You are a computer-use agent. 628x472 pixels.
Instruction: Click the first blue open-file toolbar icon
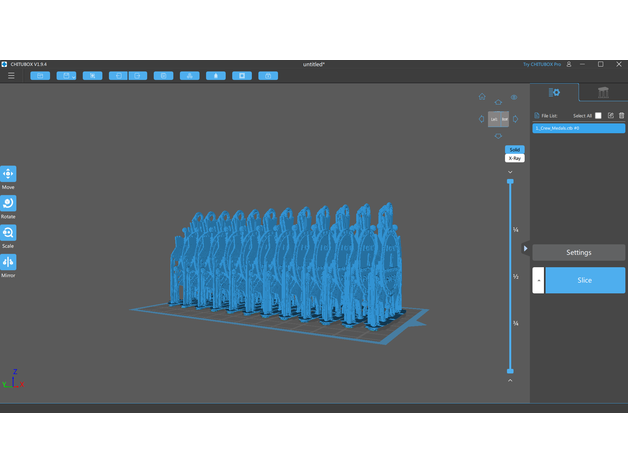40,75
